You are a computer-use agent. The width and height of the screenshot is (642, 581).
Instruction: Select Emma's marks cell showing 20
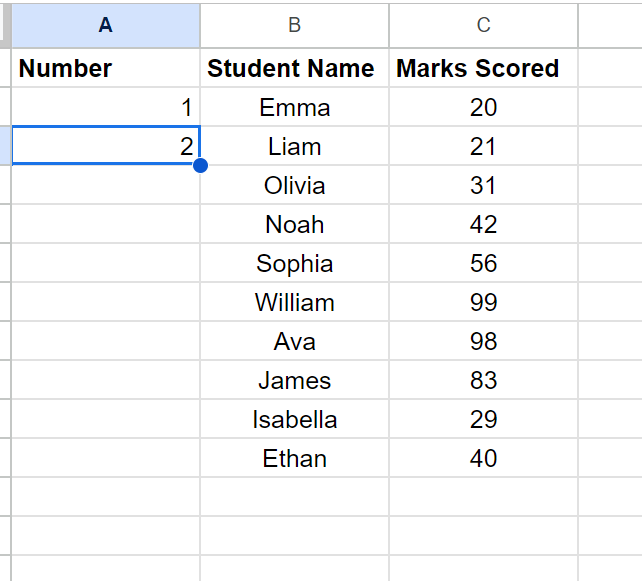[483, 108]
